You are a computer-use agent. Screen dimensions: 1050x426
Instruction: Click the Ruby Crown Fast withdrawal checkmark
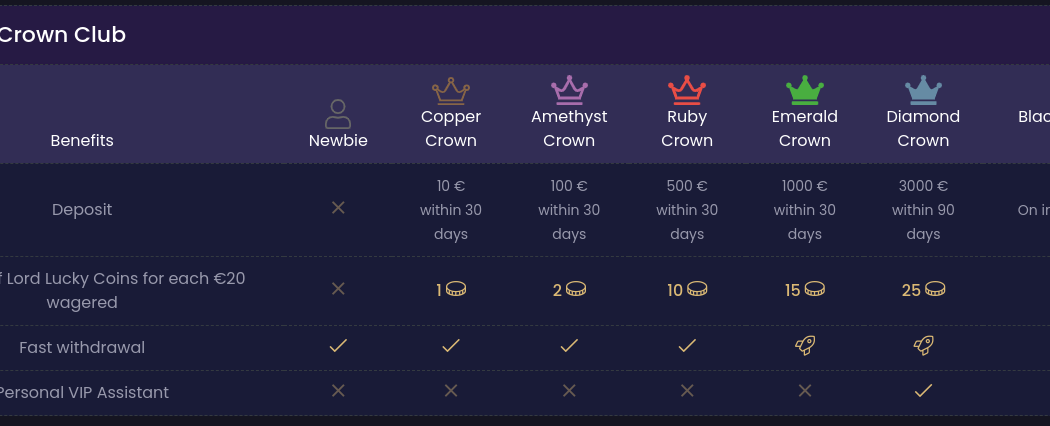click(687, 346)
